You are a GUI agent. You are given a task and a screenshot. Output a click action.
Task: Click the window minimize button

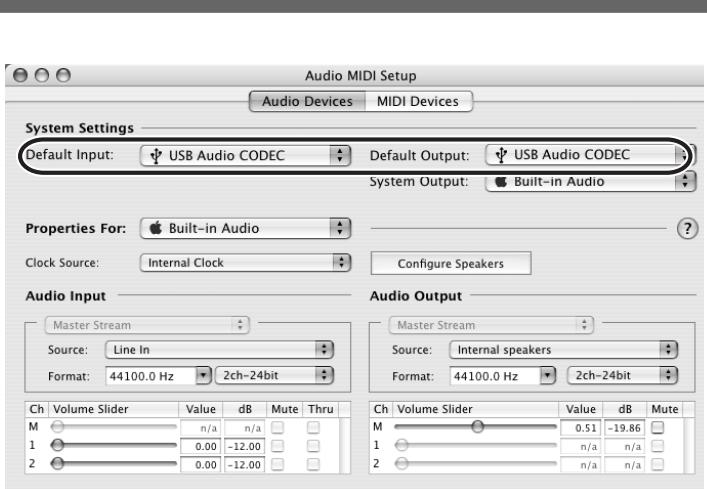42,75
